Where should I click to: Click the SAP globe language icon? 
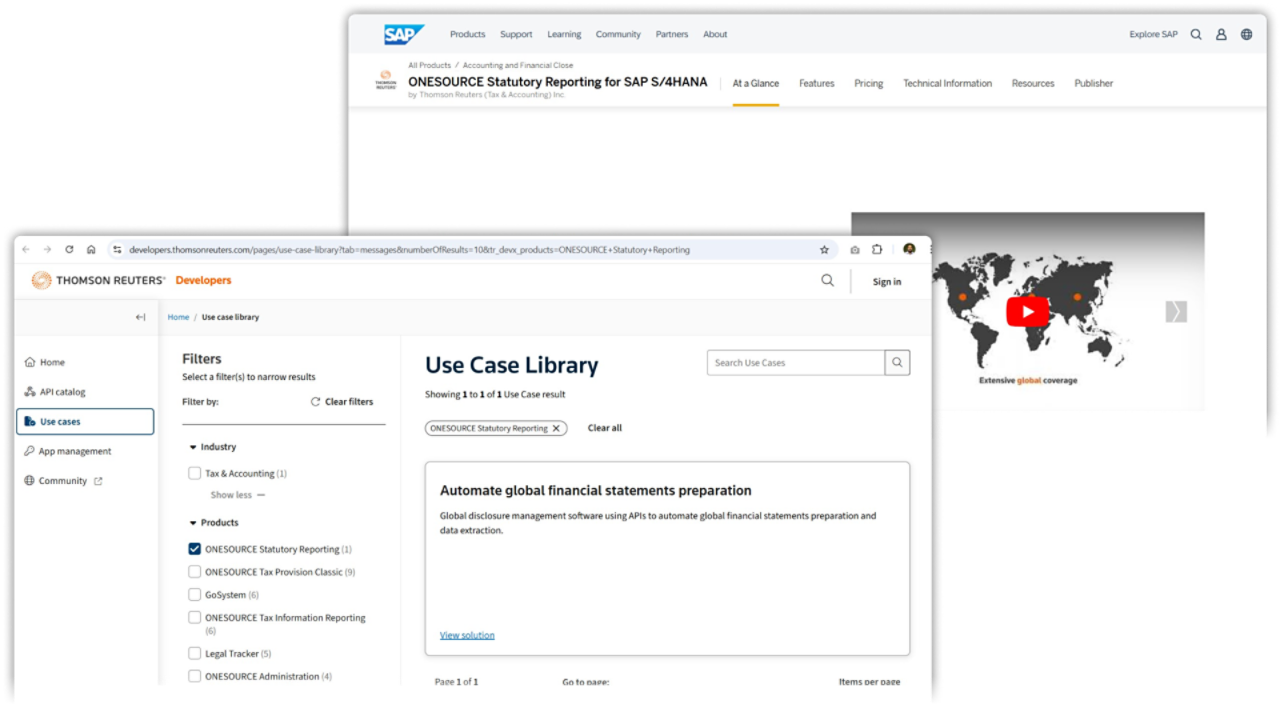[x=1246, y=34]
